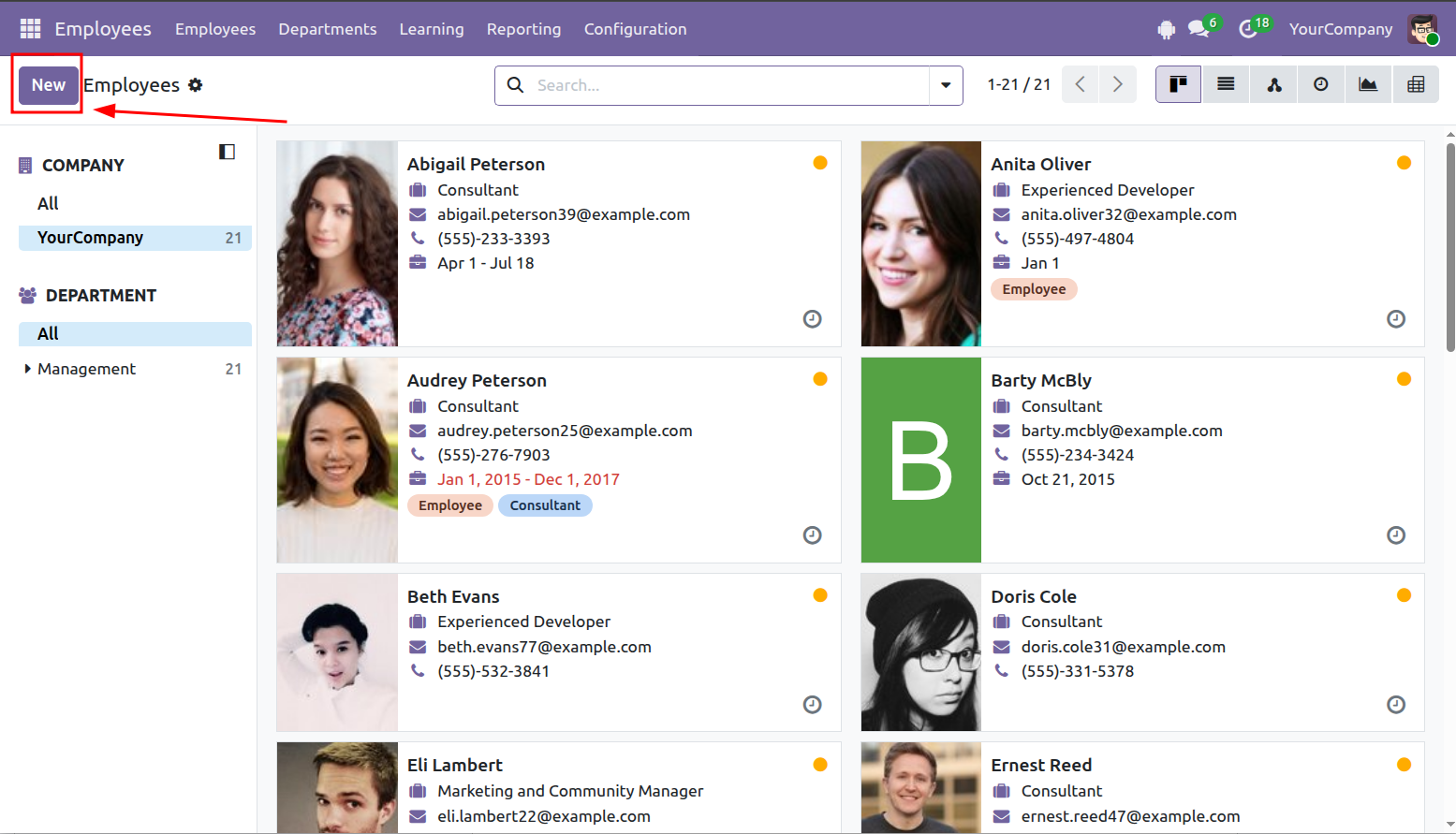Go to previous page of employees

tap(1080, 84)
